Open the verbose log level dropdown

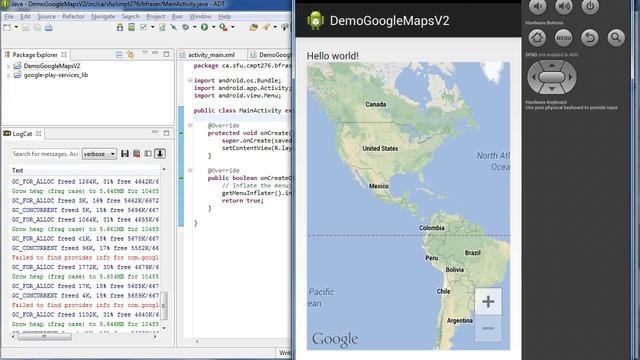pyautogui.click(x=99, y=154)
